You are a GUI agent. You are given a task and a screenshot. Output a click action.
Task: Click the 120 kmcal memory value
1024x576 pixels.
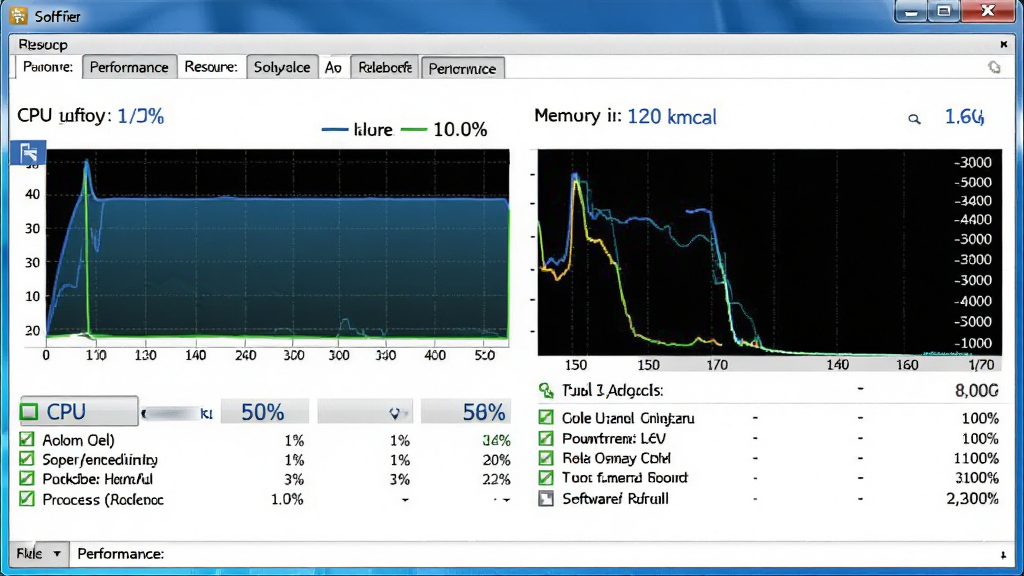click(672, 117)
